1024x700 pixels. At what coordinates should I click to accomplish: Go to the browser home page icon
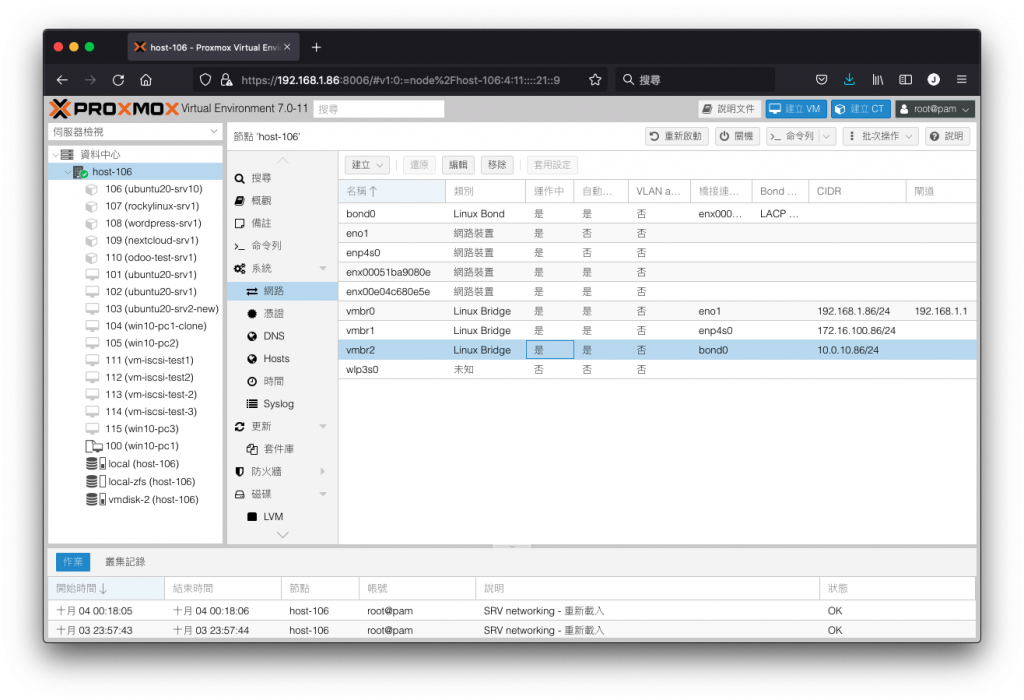146,80
